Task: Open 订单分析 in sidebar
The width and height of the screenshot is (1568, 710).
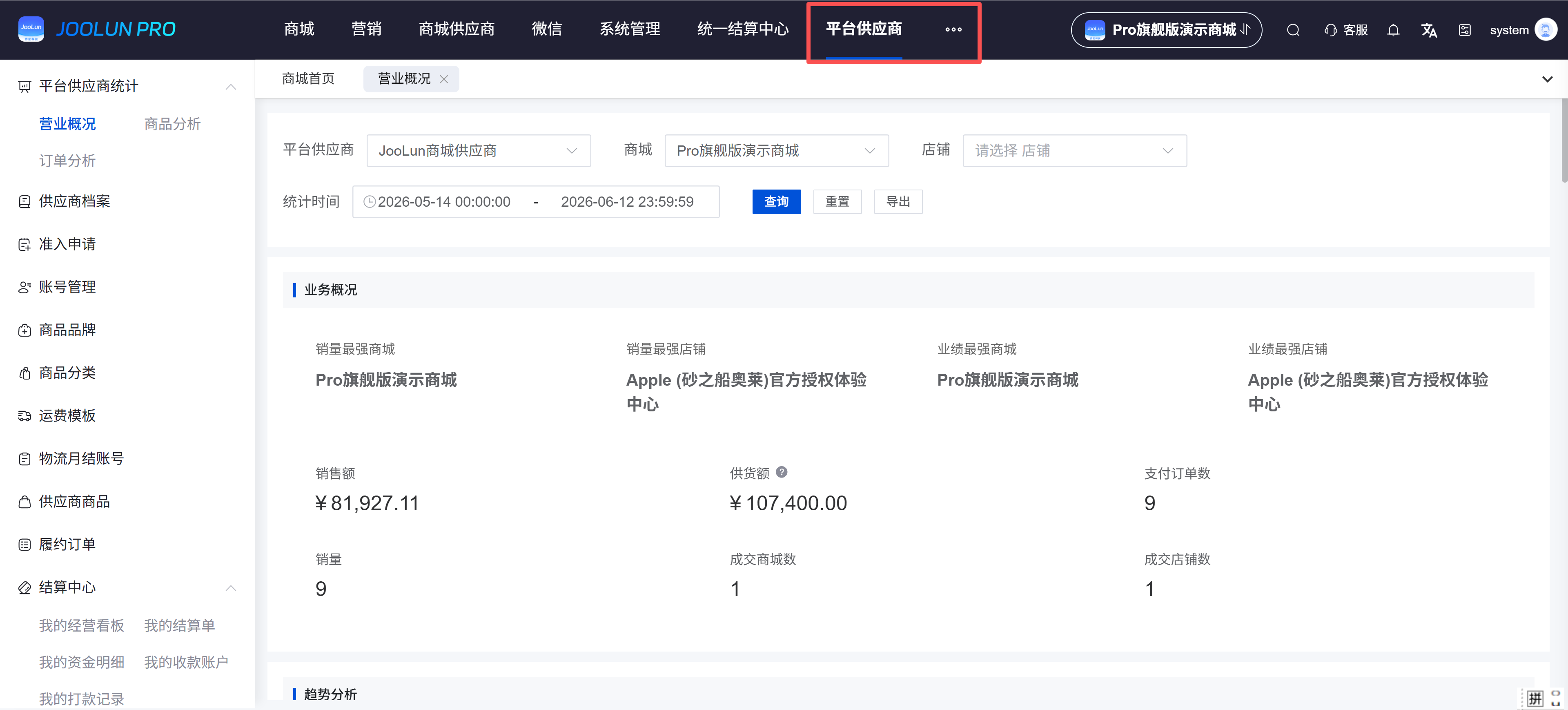Action: (67, 161)
